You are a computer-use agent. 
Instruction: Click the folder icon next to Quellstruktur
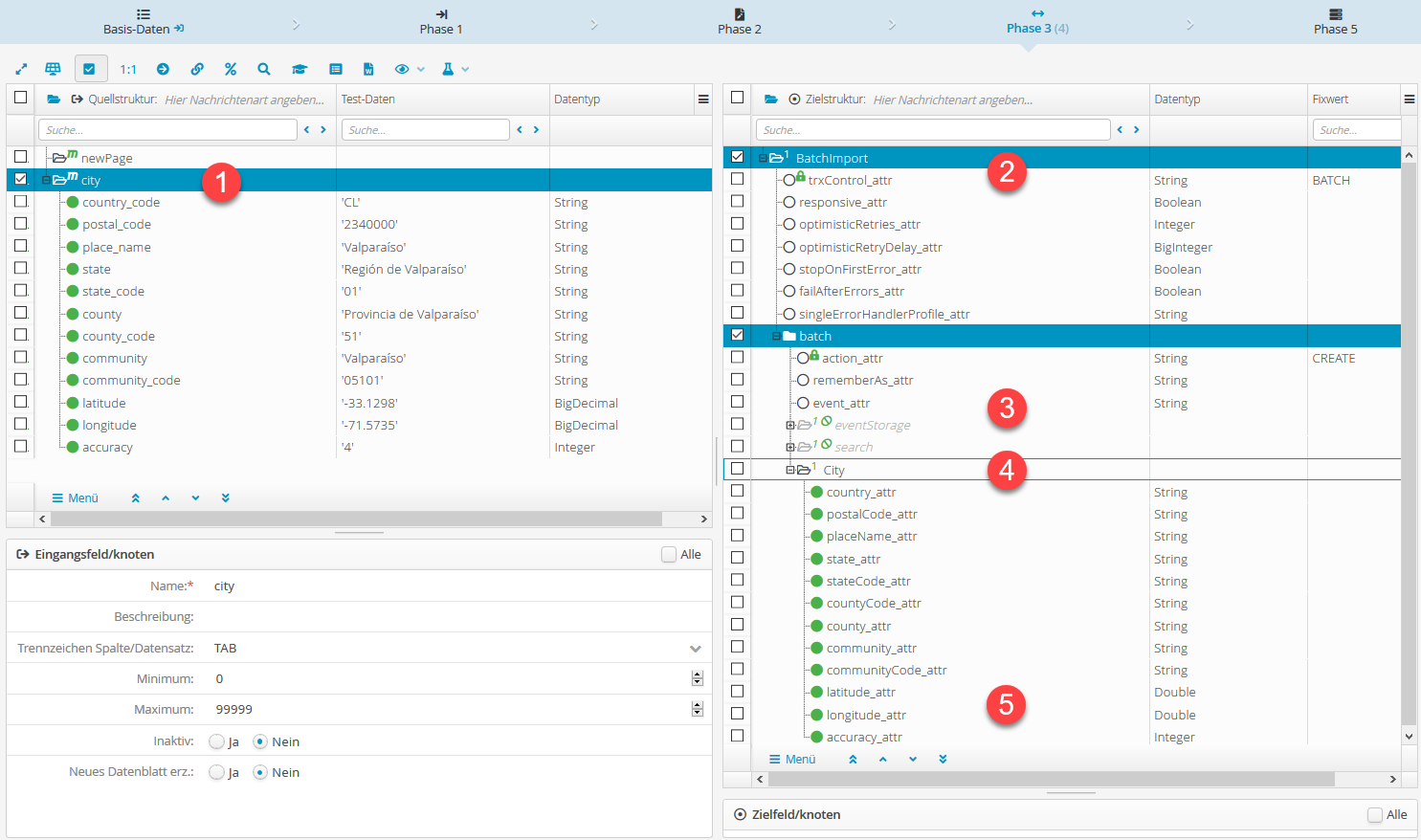point(54,99)
